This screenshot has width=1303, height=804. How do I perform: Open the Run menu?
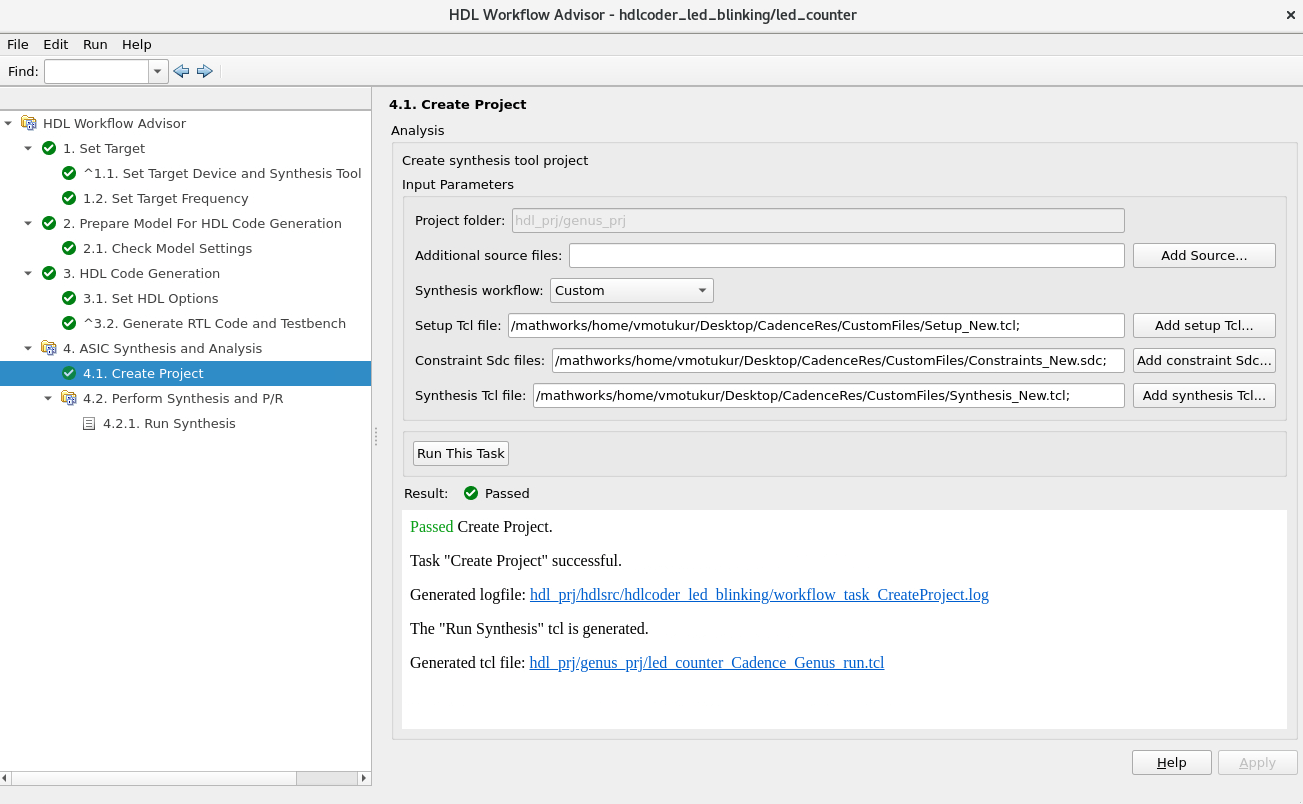pos(94,44)
